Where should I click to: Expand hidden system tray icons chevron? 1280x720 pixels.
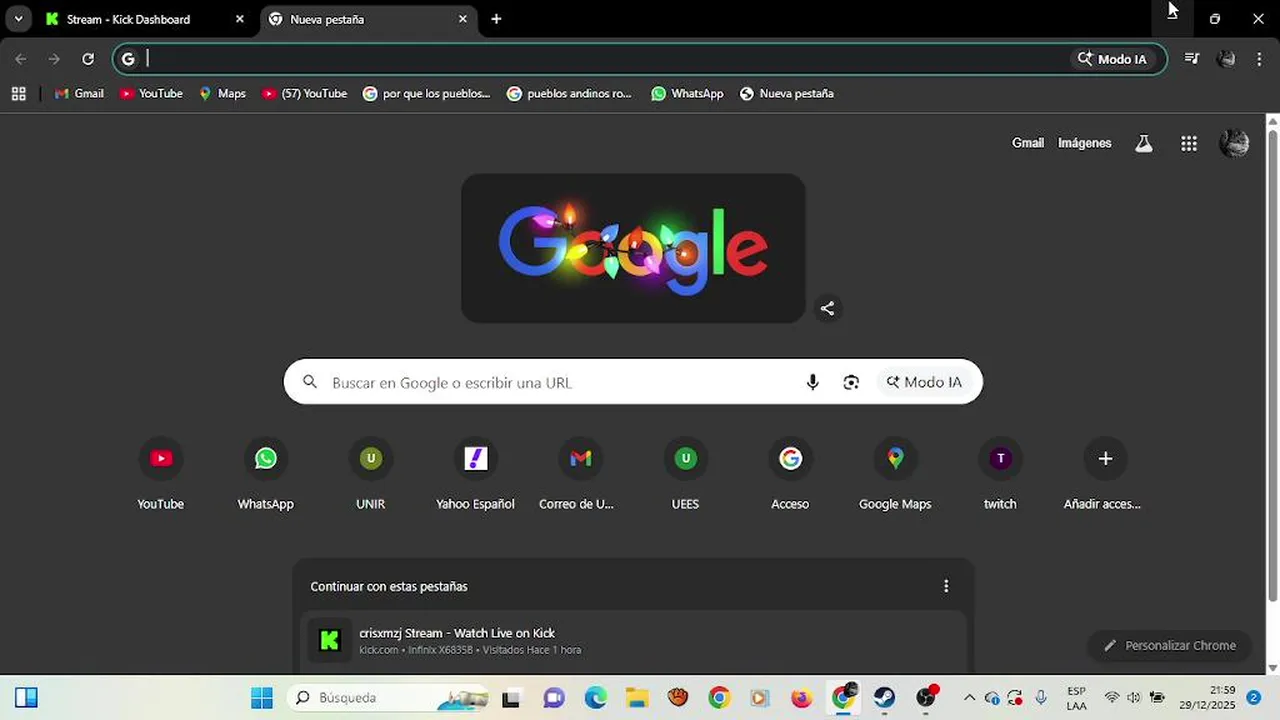click(x=969, y=698)
